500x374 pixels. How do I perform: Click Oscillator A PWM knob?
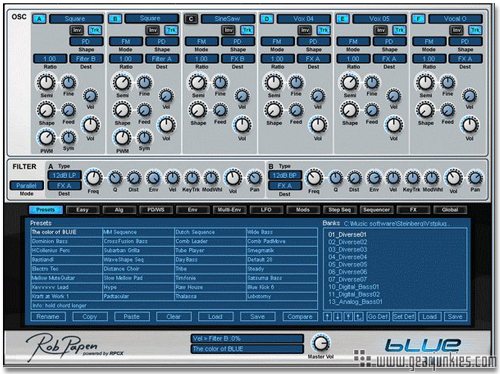(46, 138)
